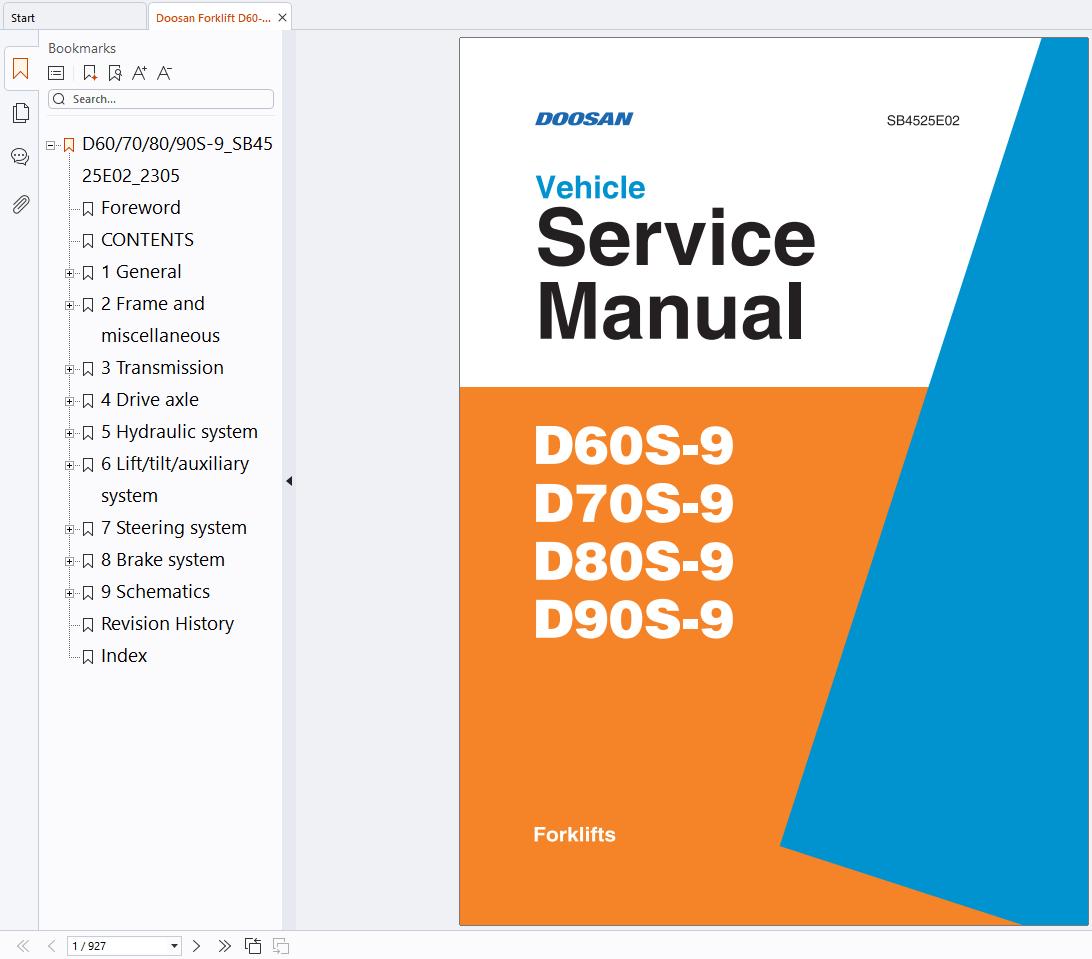Expand the 1 General bookmark
Image resolution: width=1092 pixels, height=959 pixels.
tap(69, 273)
